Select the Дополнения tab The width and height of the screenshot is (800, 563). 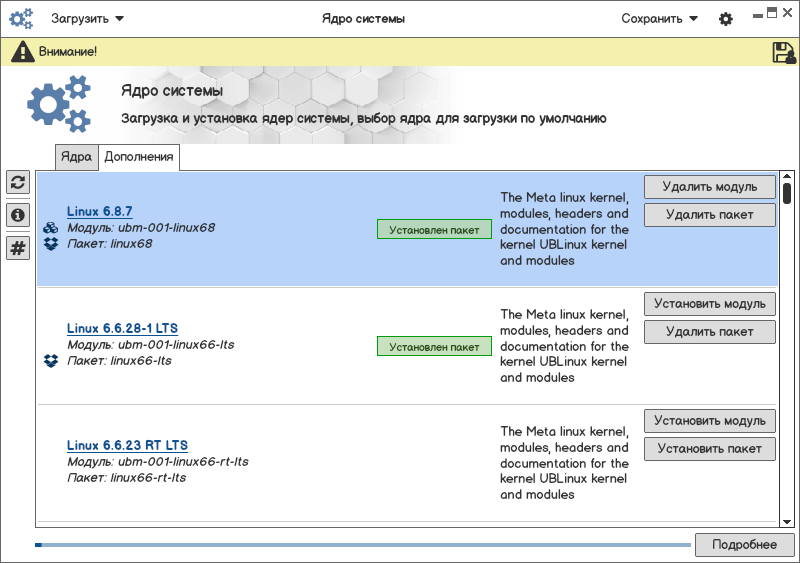tap(139, 157)
